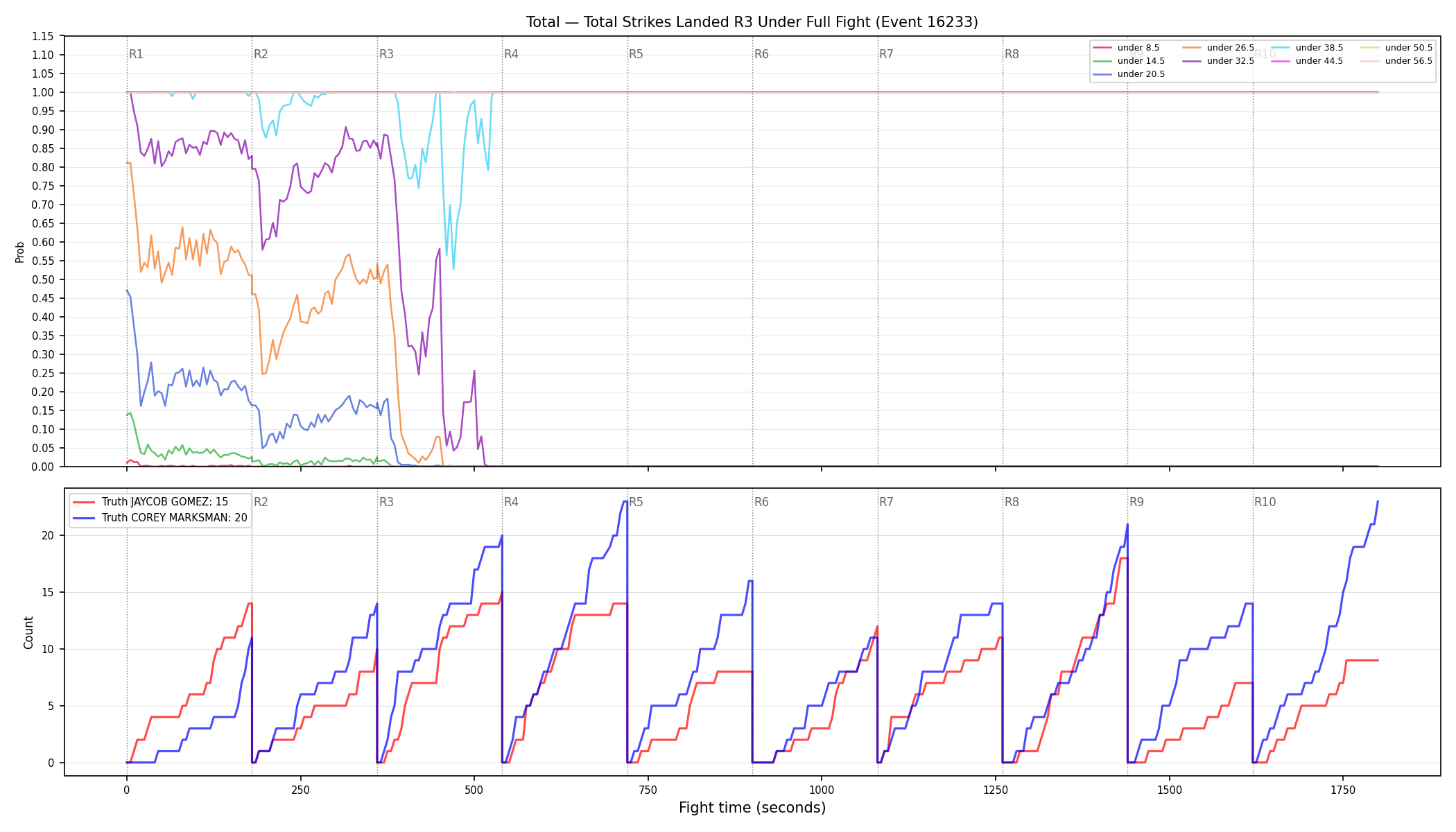
Task: Select the 'under 8.5' legend label
Action: point(1138,48)
